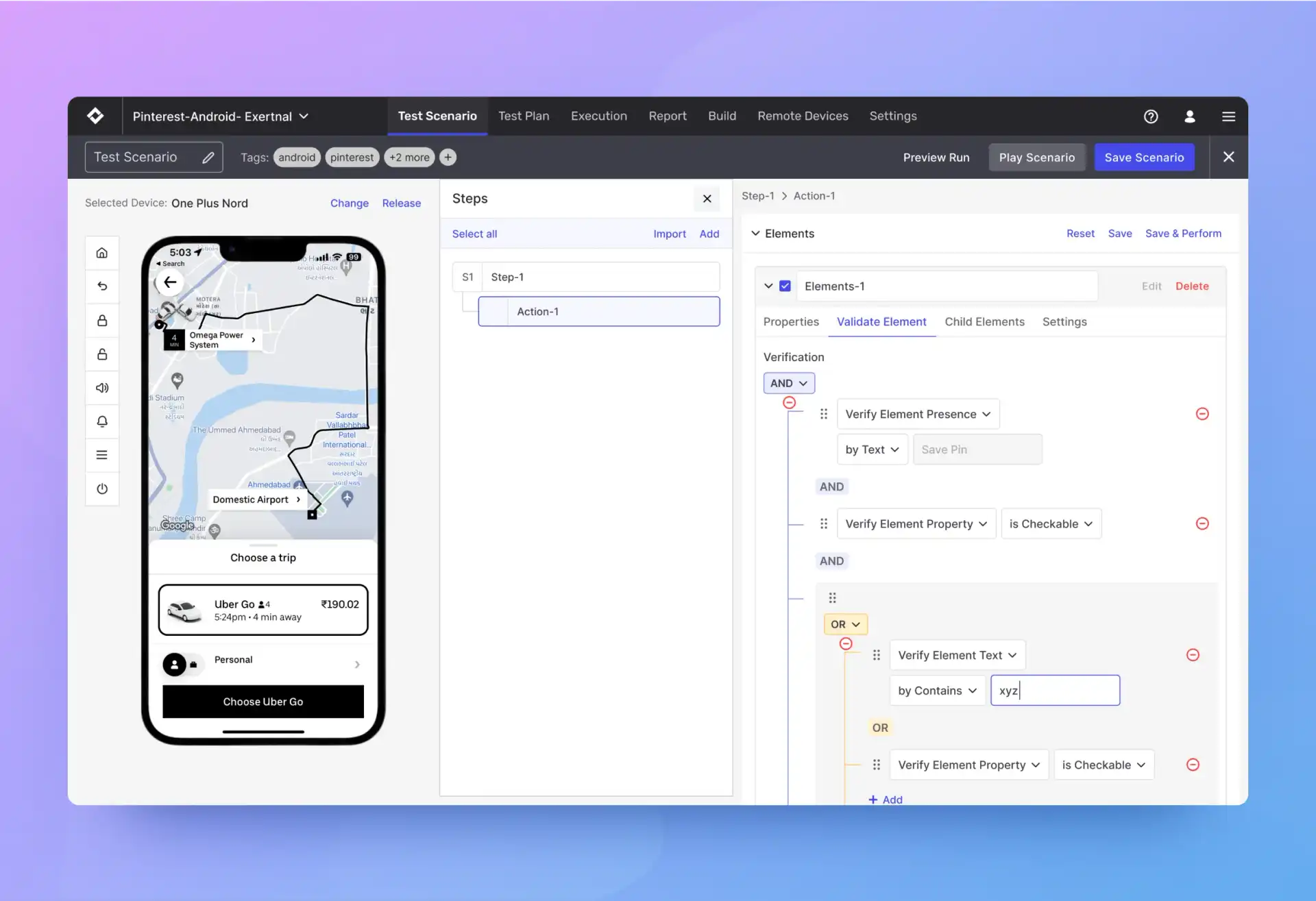Switch to the Child Elements tab
1316x901 pixels.
984,322
